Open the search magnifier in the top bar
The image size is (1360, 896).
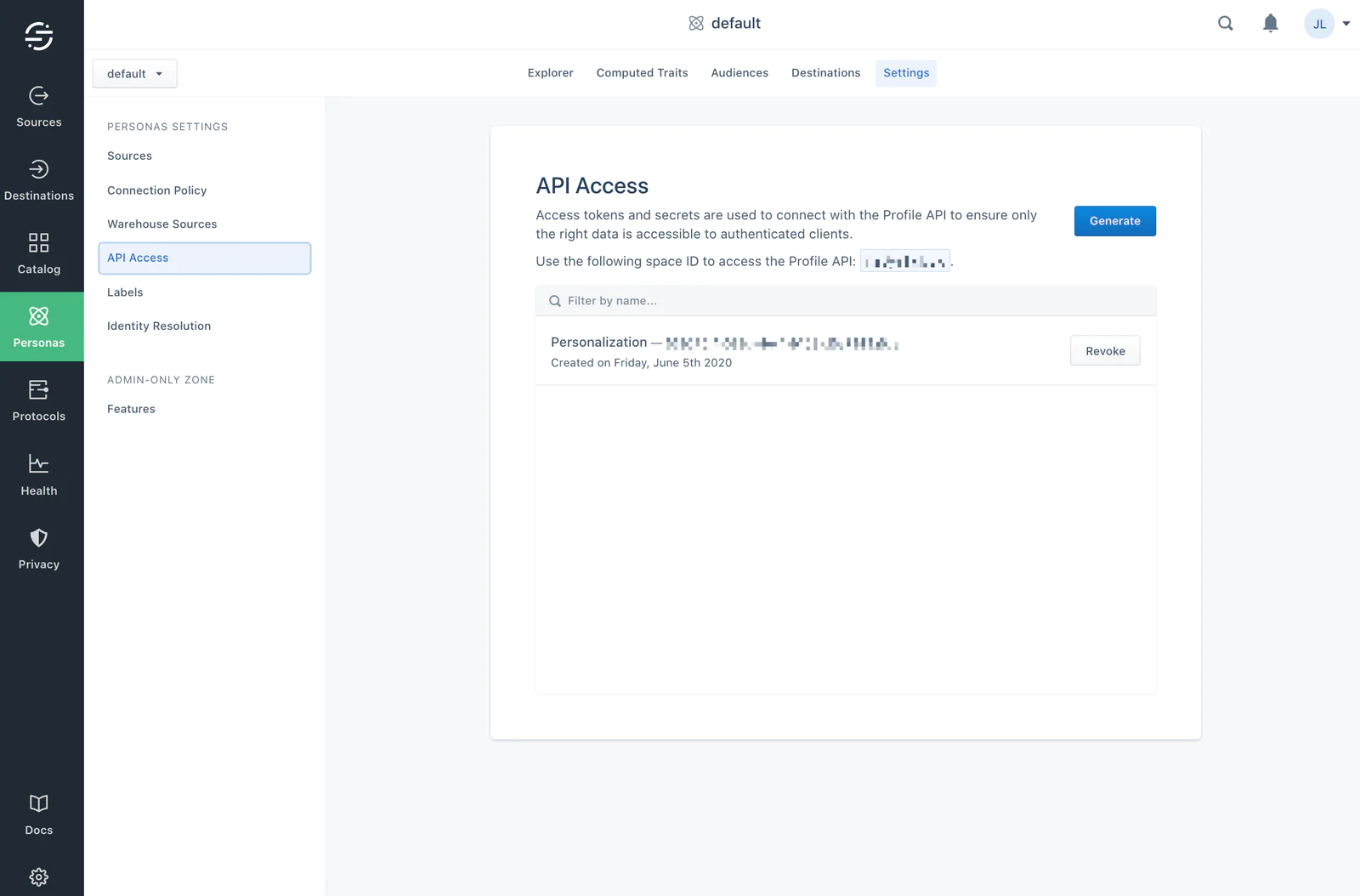[x=1225, y=23]
